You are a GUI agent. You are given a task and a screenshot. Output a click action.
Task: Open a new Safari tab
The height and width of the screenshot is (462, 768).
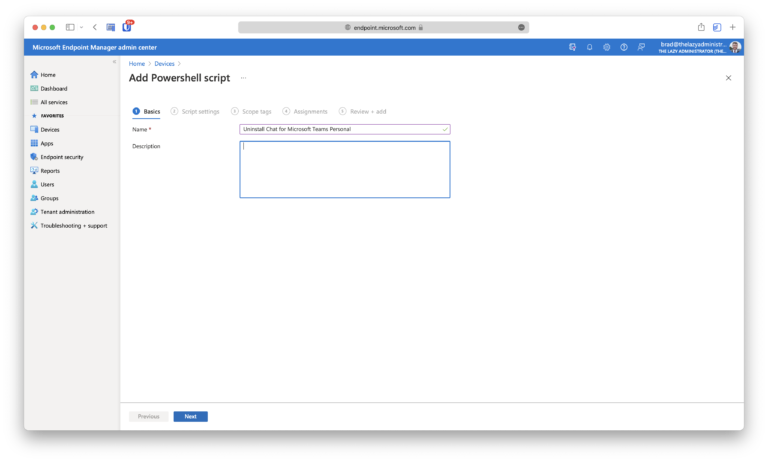733,27
